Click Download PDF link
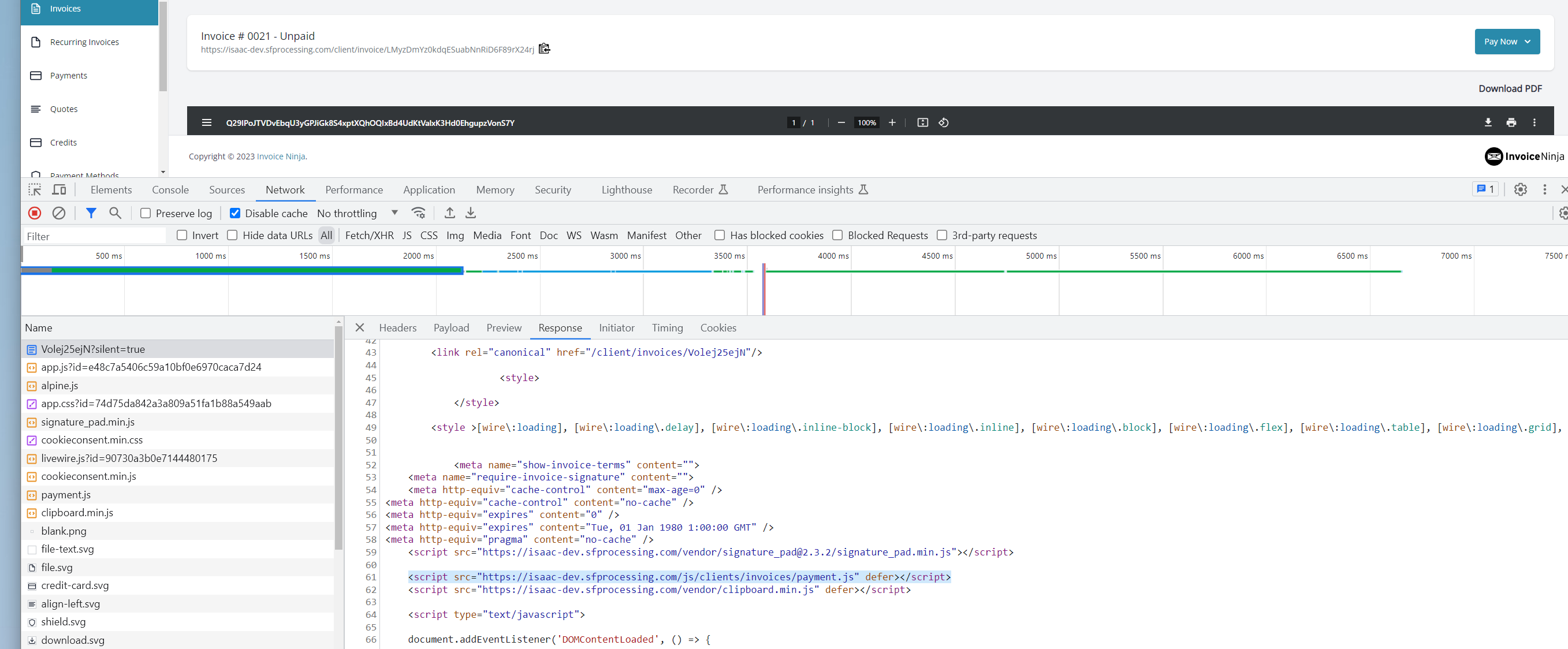1568x649 pixels. coord(1510,88)
